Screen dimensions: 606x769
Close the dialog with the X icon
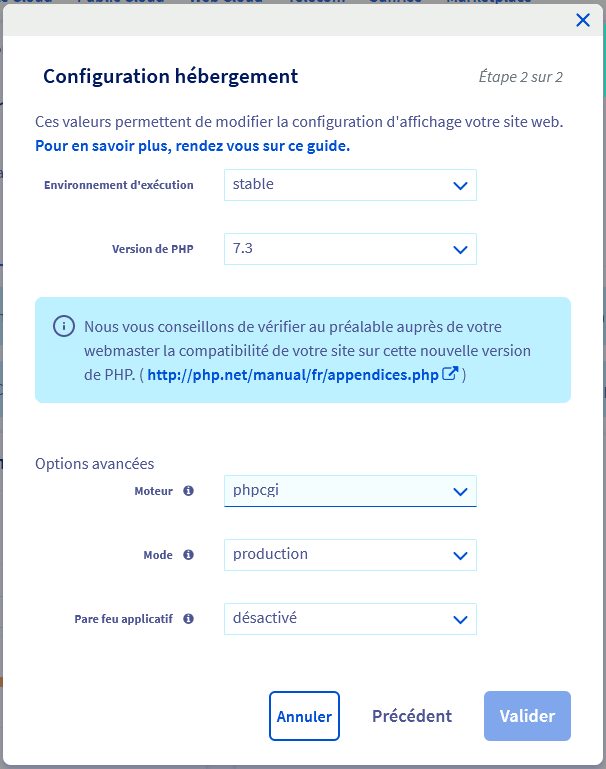583,20
